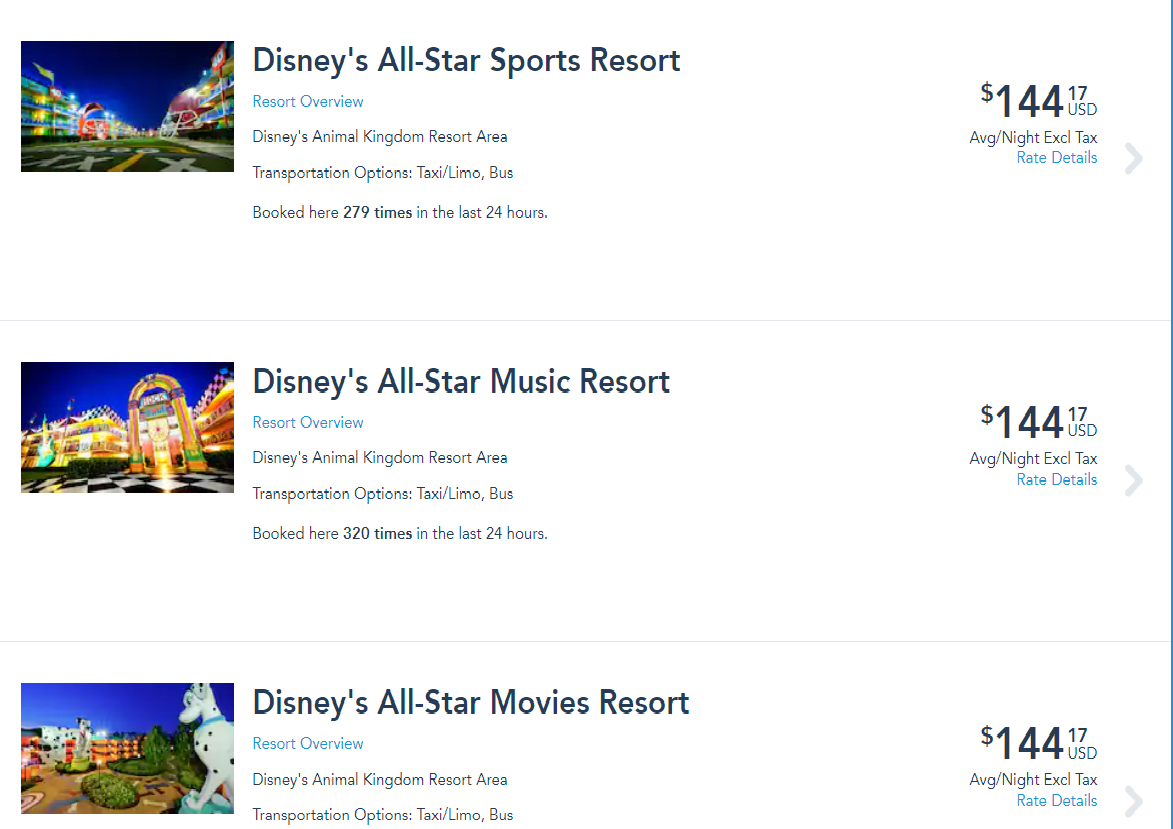Image resolution: width=1173 pixels, height=829 pixels.
Task: Click the $144.17 price for All-Star Sports
Action: 1039,100
